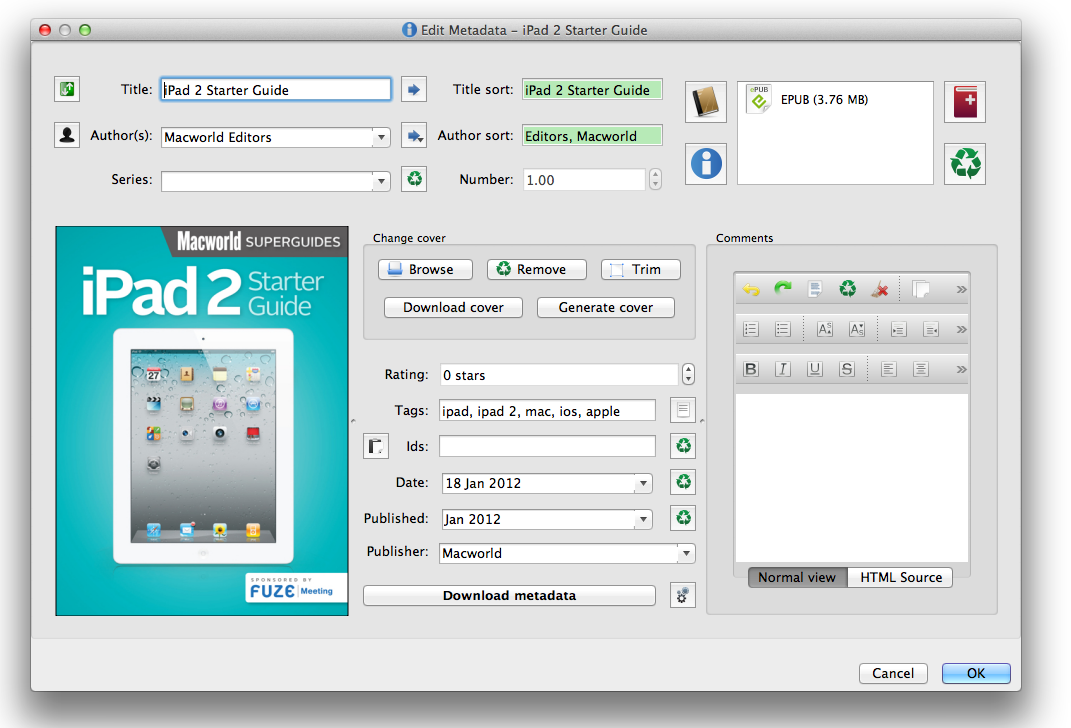The height and width of the screenshot is (728, 1071).
Task: Click the document page icon in the Comments toolbar
Action: (815, 289)
